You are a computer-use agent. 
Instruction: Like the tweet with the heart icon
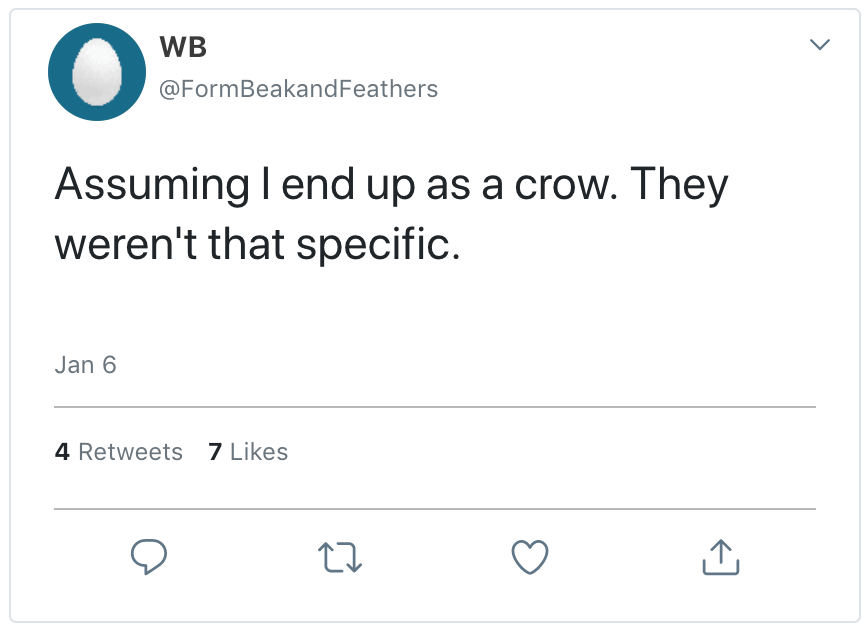530,558
